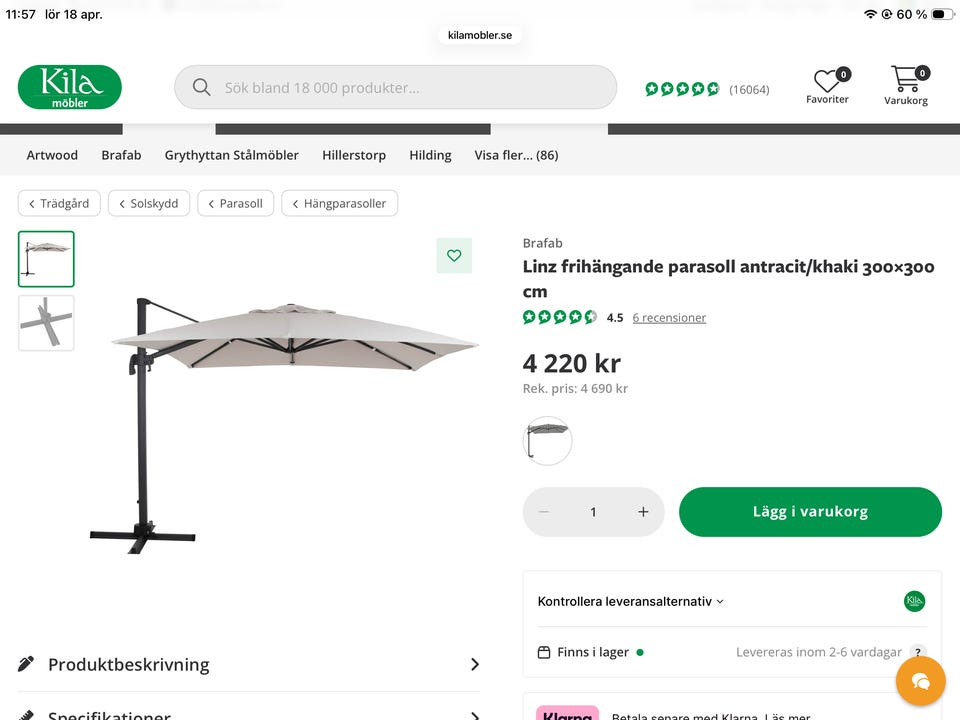This screenshot has width=960, height=720.
Task: Toggle the green heart to favorite the parasol
Action: point(454,255)
